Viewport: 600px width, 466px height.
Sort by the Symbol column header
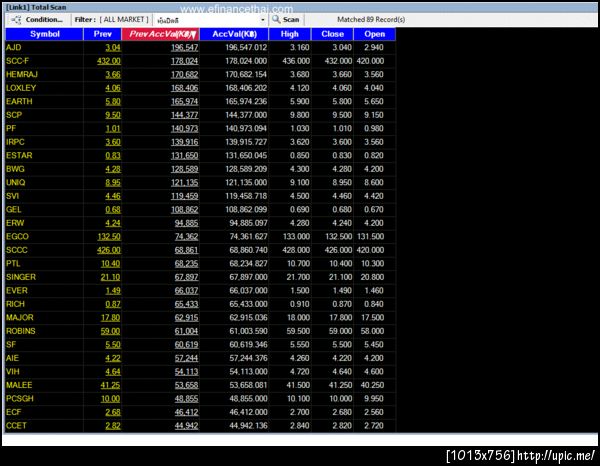44,34
